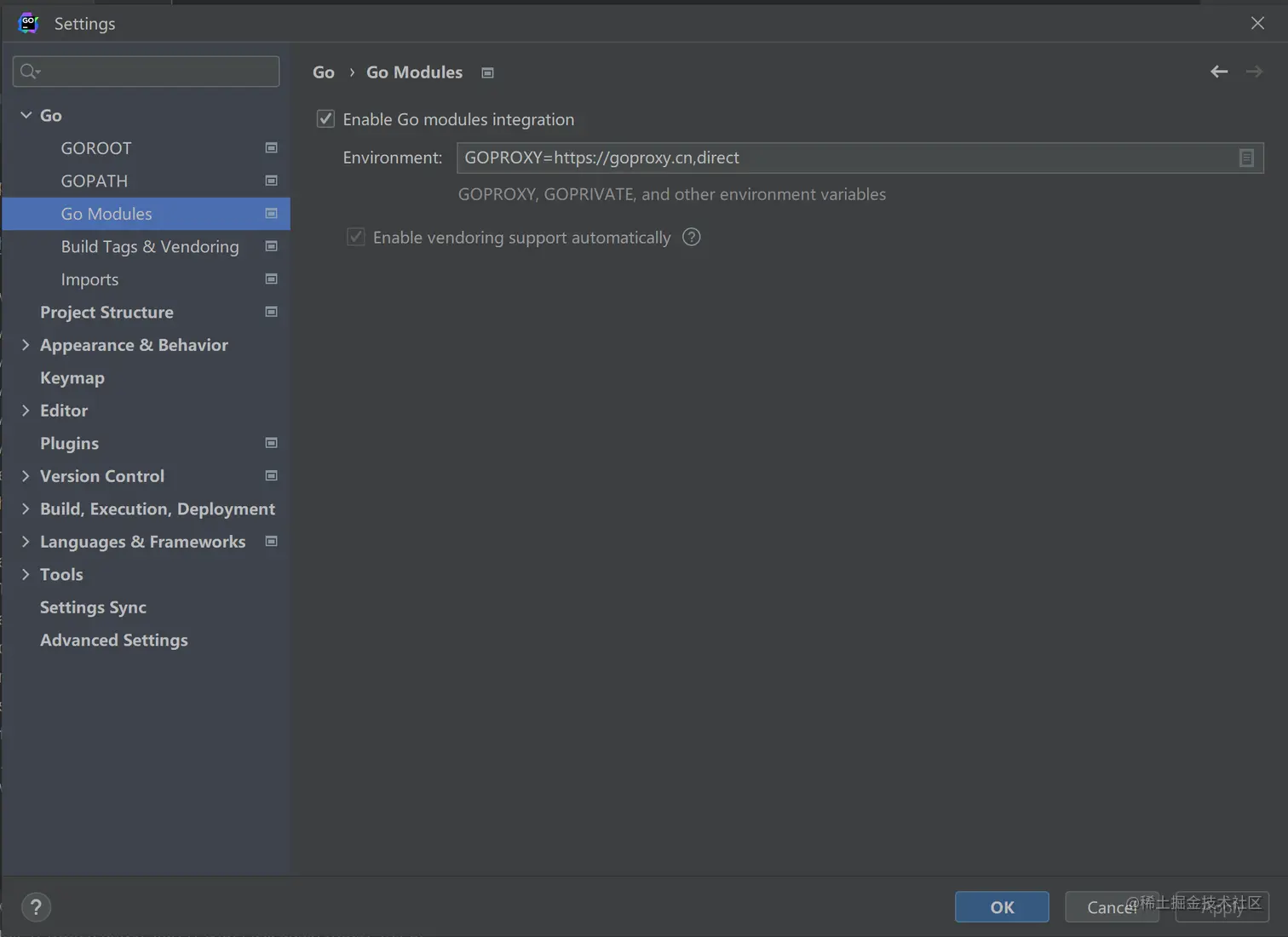Click Build, Execution, Deployment label
Screen dimensions: 1288x937
click(158, 509)
